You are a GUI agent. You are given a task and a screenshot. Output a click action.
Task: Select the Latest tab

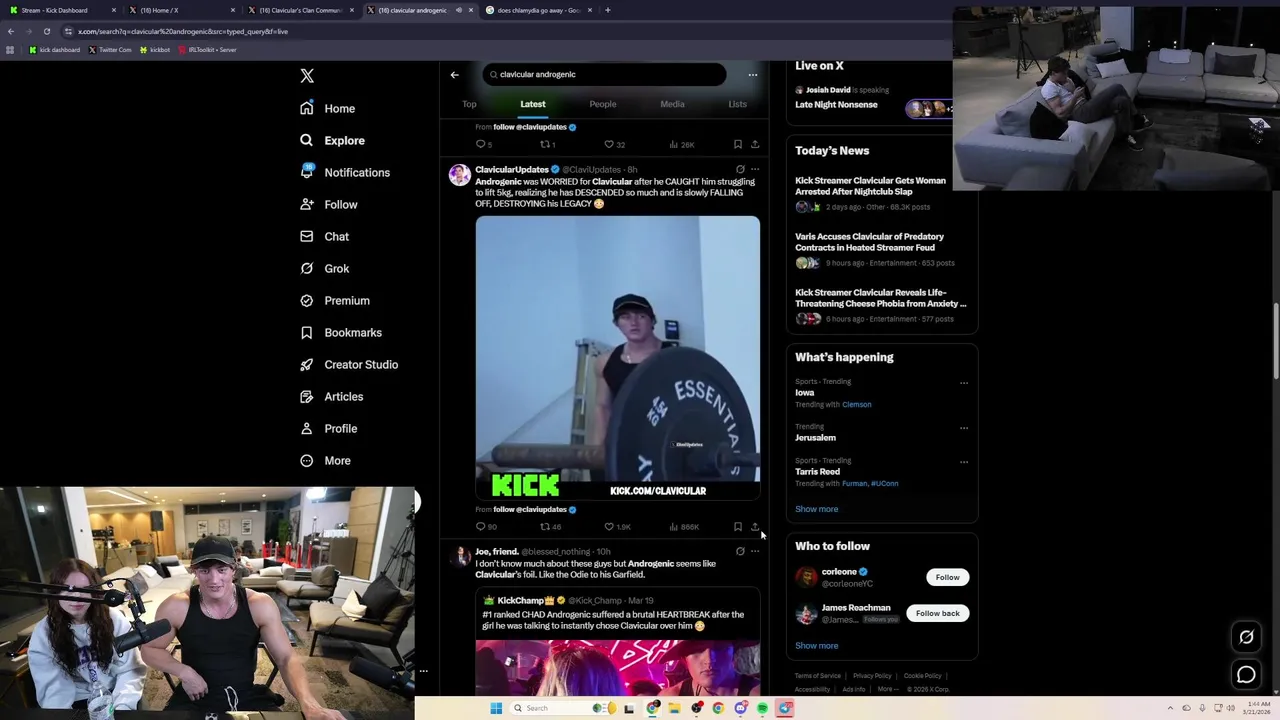coord(533,104)
